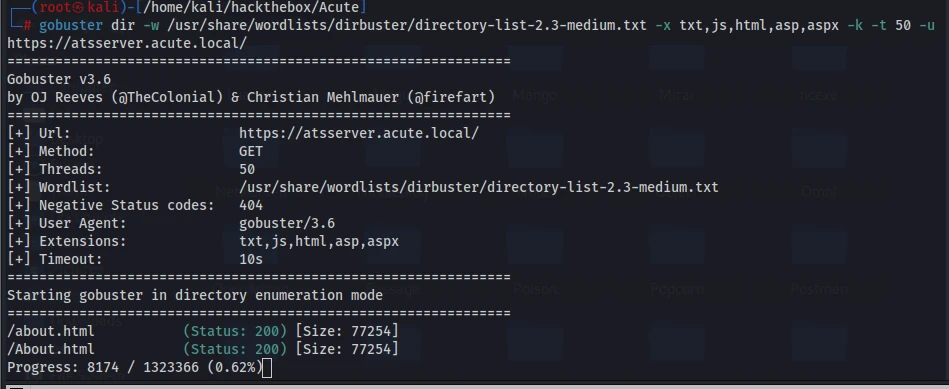
Task: Click the terminal cursor block after the progress percentage
Action: pos(268,367)
